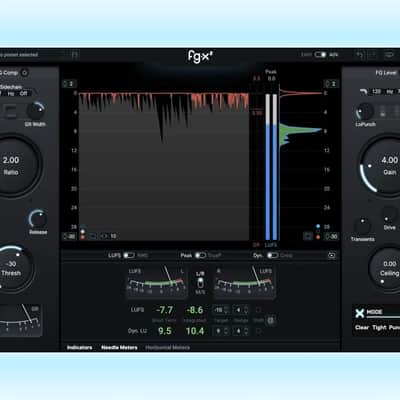Click the short-term LUFS reading -7.7
The image size is (400, 400).
[x=164, y=310]
